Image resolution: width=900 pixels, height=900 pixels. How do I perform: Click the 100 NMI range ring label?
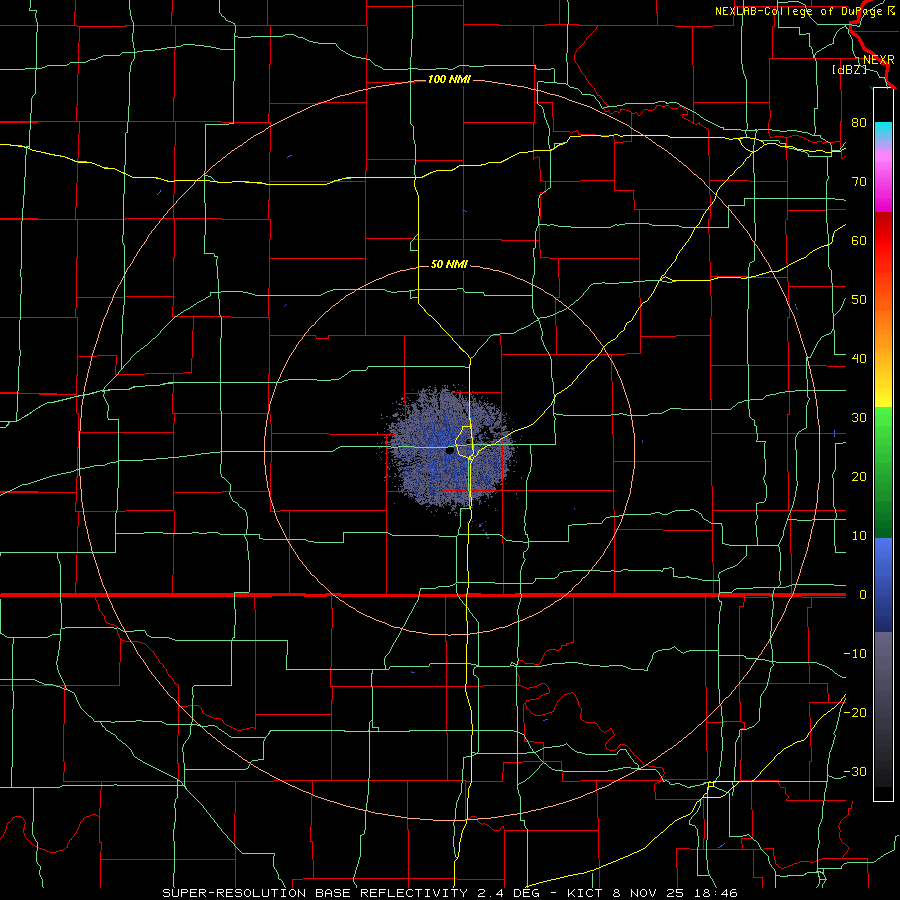point(449,79)
